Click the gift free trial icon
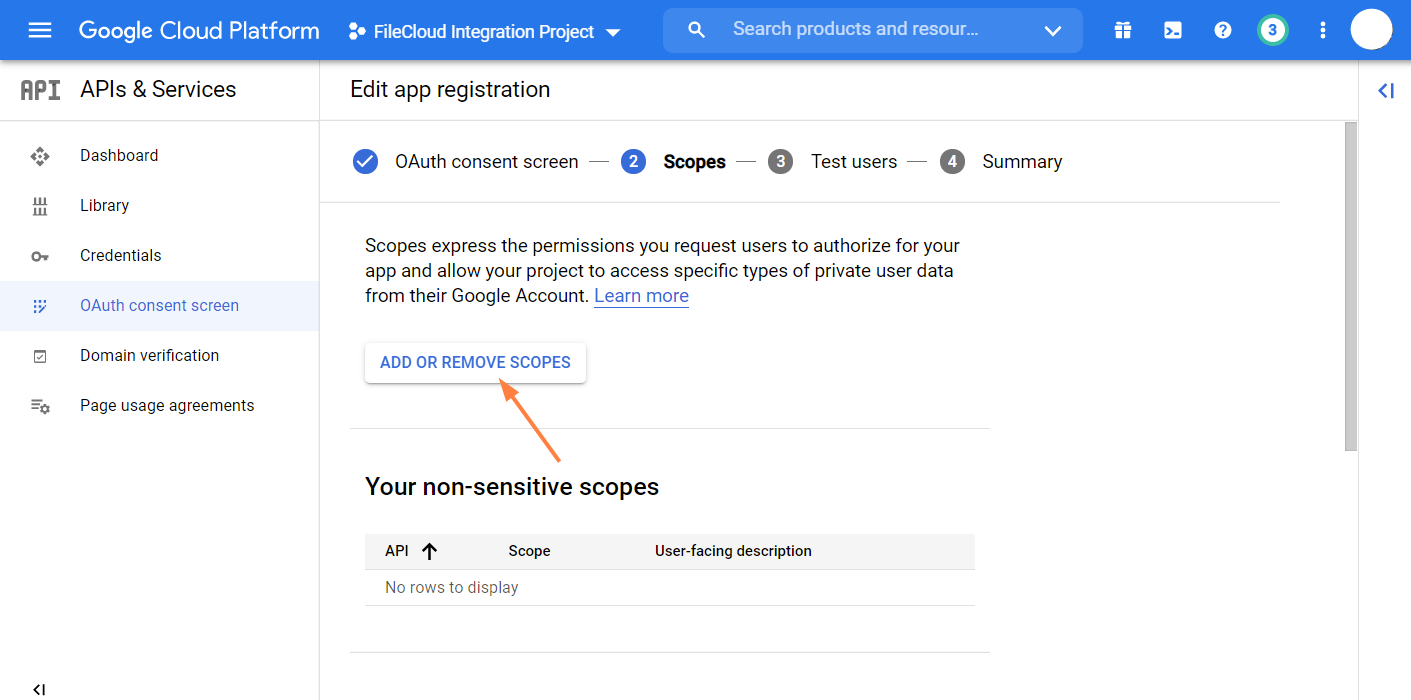 (1123, 31)
